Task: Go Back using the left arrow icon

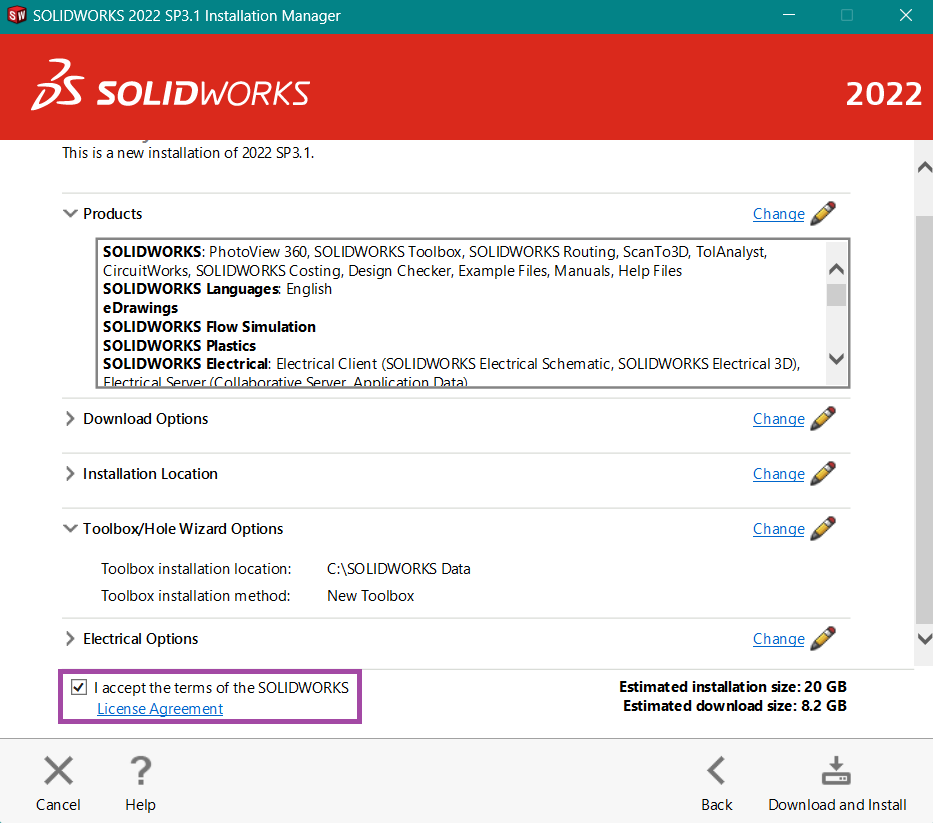Action: coord(716,771)
